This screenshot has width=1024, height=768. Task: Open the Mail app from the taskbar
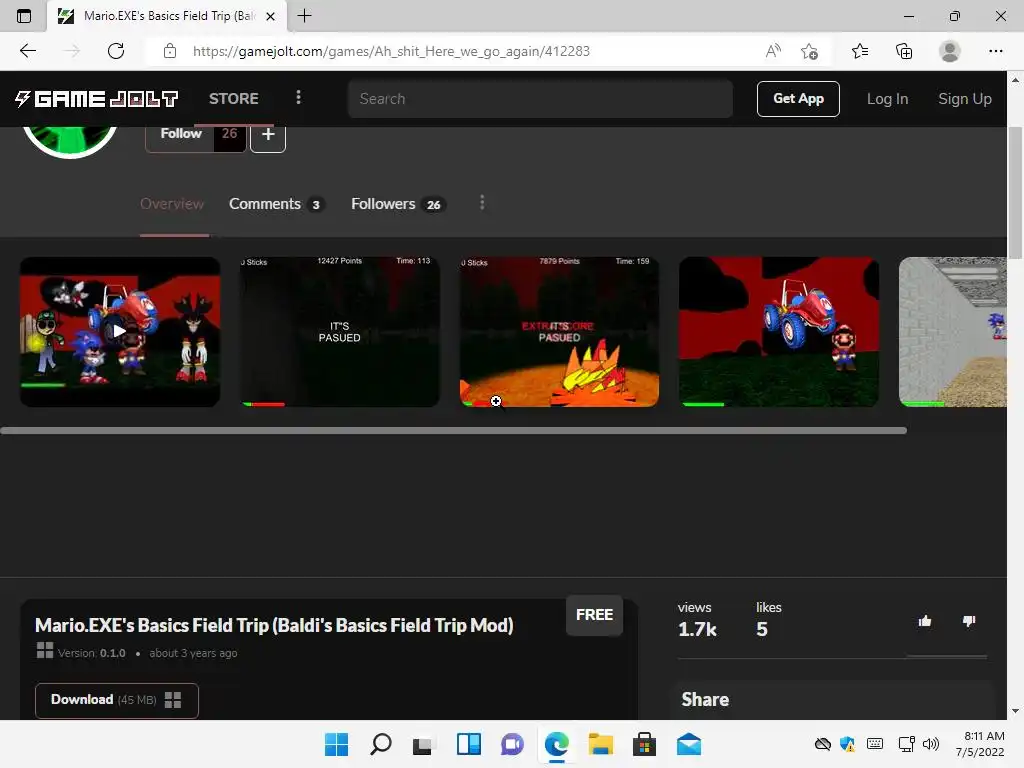688,744
